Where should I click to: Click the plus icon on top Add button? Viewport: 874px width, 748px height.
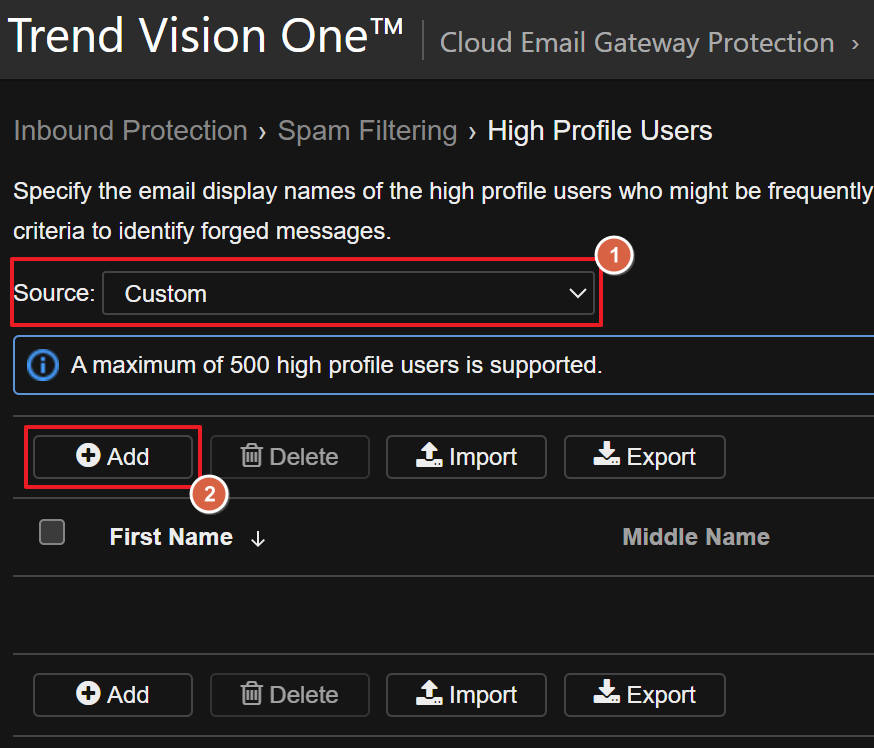[88, 456]
